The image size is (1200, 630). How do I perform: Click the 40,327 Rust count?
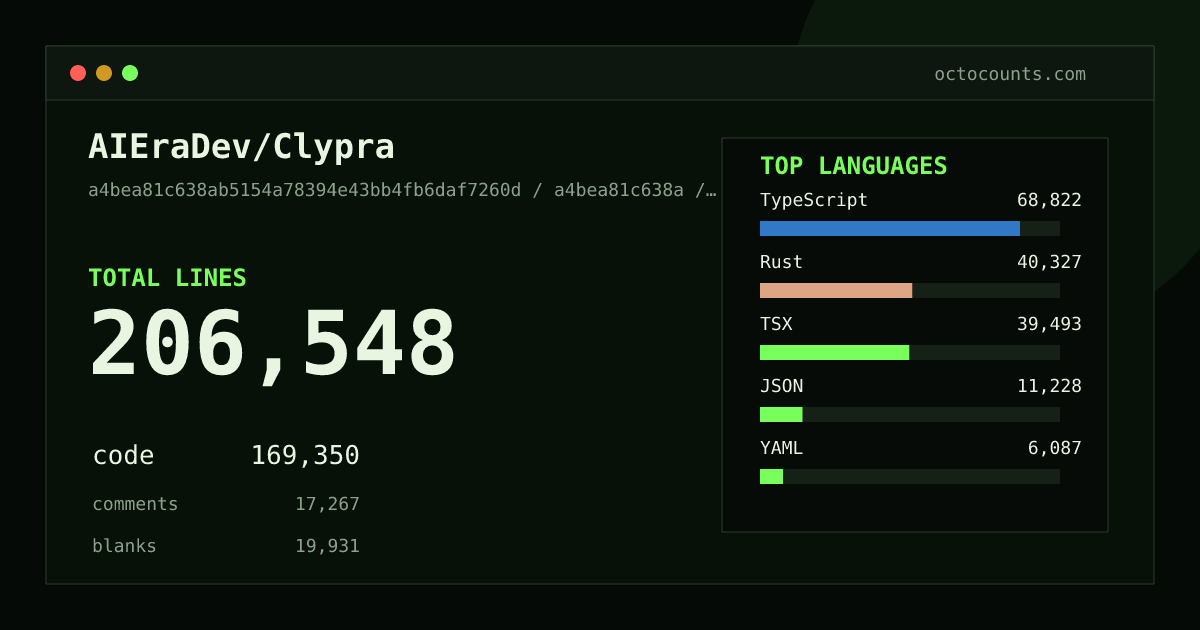(x=1049, y=262)
